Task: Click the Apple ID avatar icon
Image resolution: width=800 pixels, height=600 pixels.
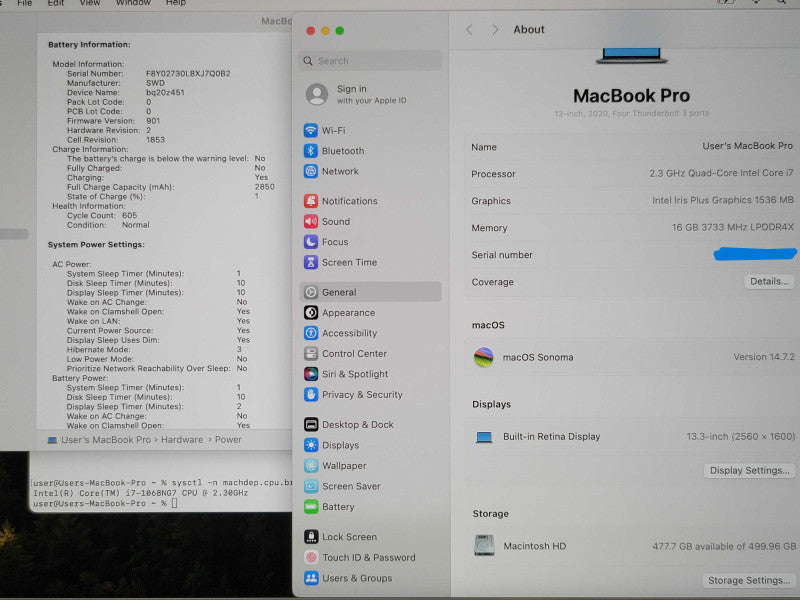Action: (x=317, y=94)
